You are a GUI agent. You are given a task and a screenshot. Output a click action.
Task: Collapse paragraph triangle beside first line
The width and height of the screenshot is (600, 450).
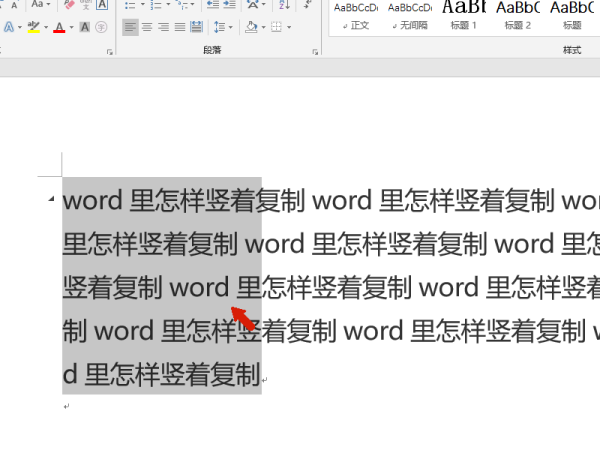pos(51,199)
